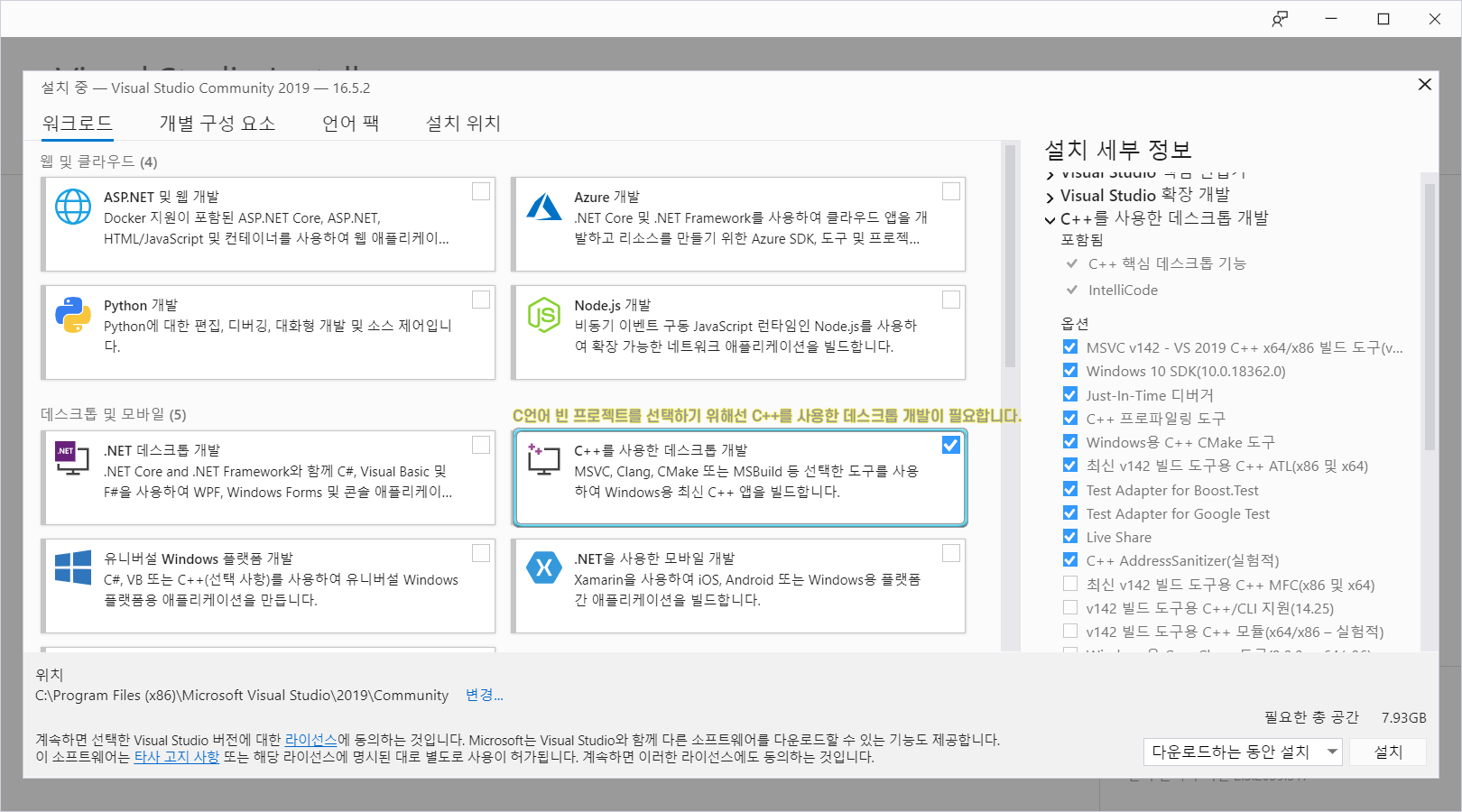Uncheck C++ profiling tools option
This screenshot has width=1462, height=812.
[1070, 419]
